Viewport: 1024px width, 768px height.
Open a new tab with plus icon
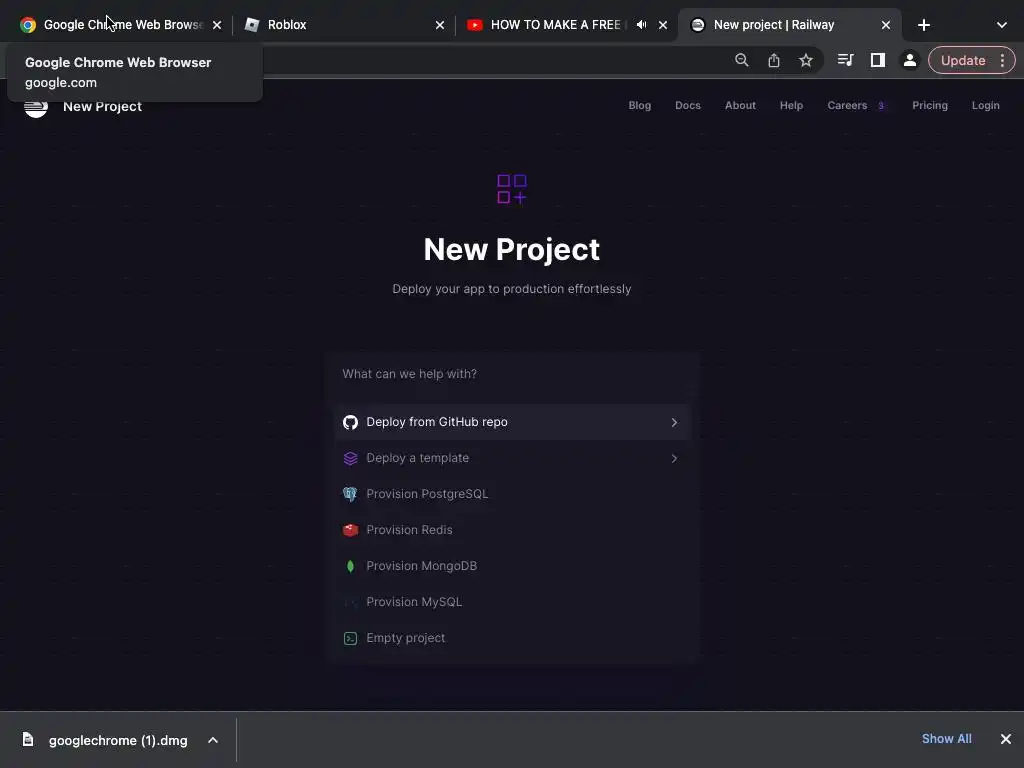point(923,25)
